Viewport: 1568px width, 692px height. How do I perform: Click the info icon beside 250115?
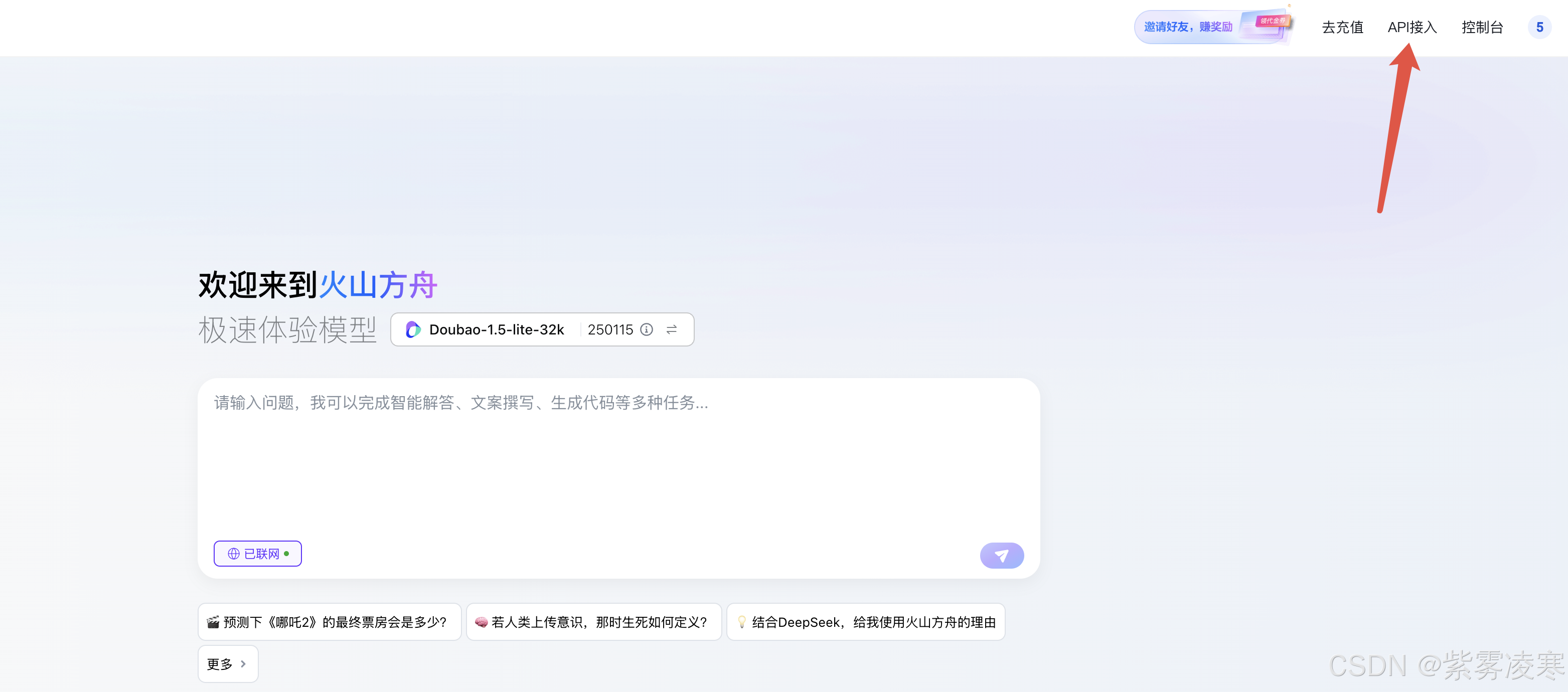[647, 329]
